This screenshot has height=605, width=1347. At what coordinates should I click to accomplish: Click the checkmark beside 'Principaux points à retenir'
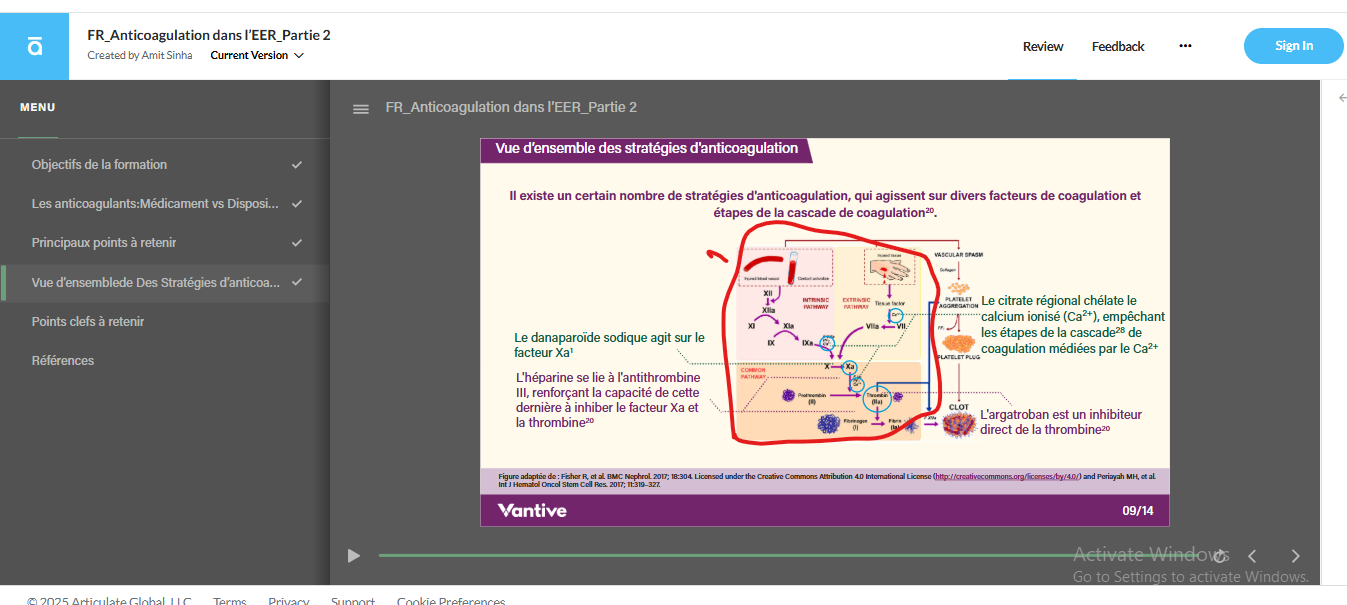coord(297,243)
